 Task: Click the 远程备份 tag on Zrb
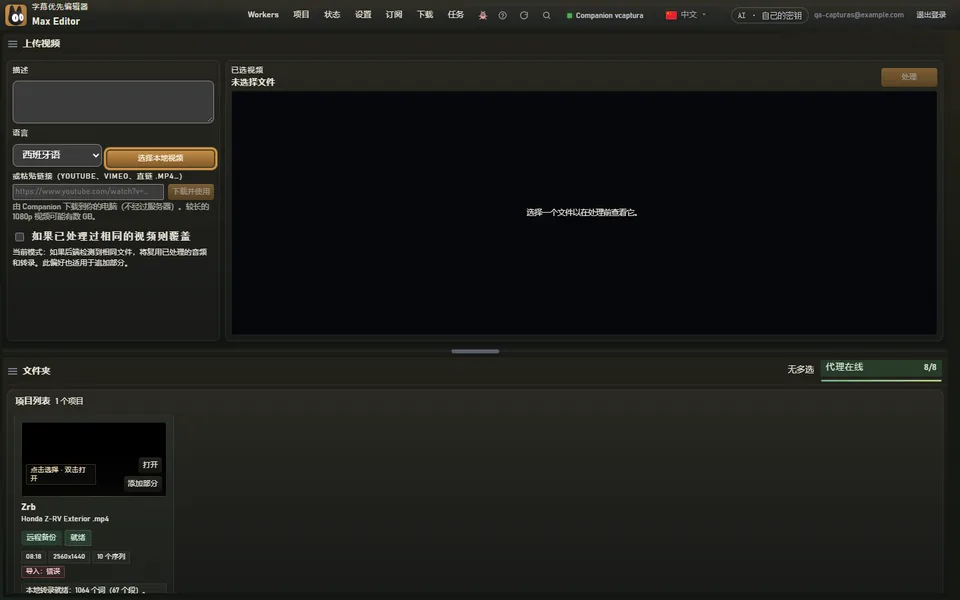pos(41,538)
